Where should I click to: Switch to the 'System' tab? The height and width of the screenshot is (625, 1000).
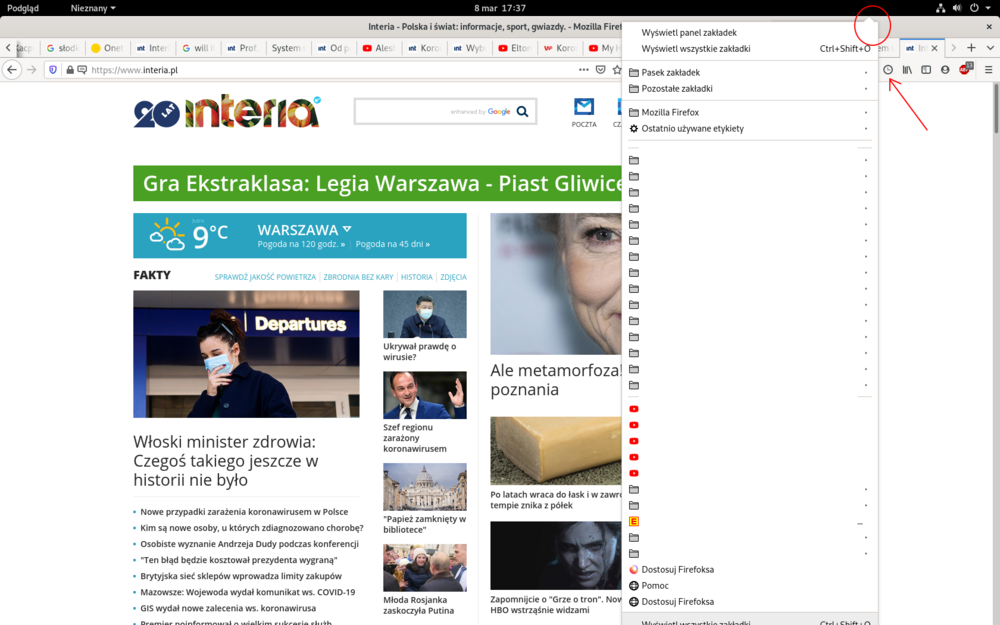pos(288,48)
